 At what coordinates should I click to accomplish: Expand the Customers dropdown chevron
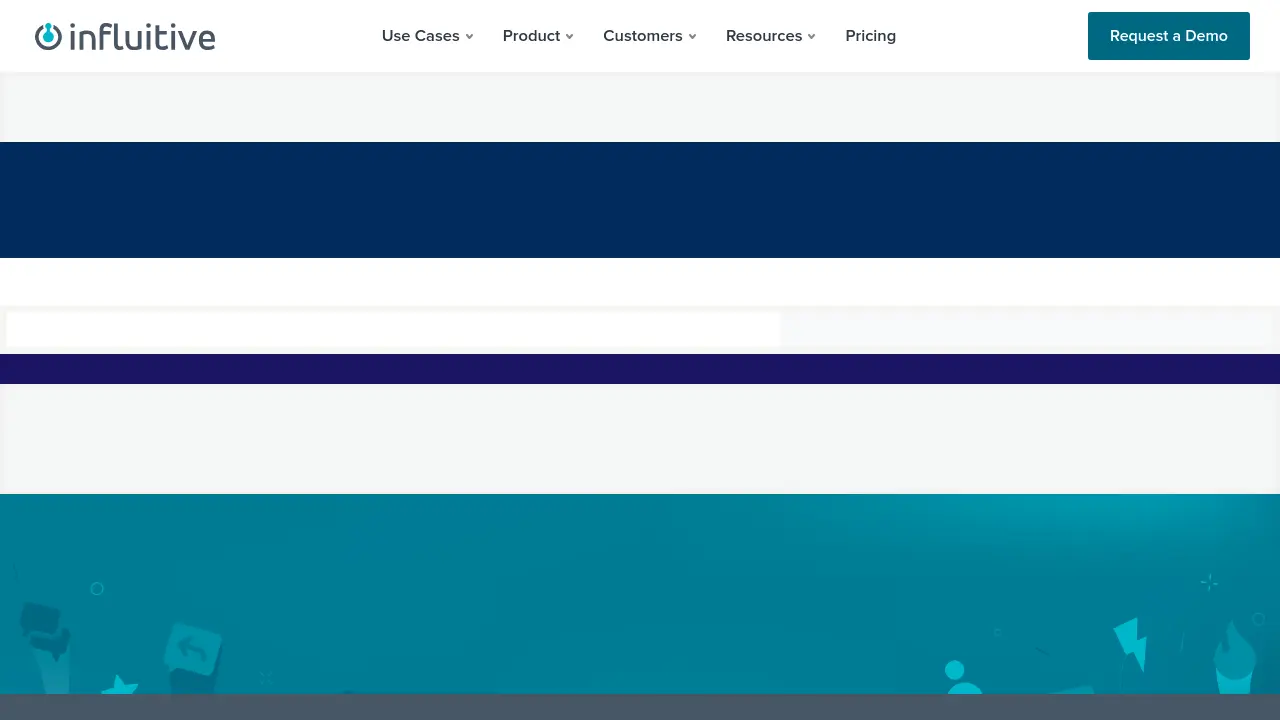[692, 36]
